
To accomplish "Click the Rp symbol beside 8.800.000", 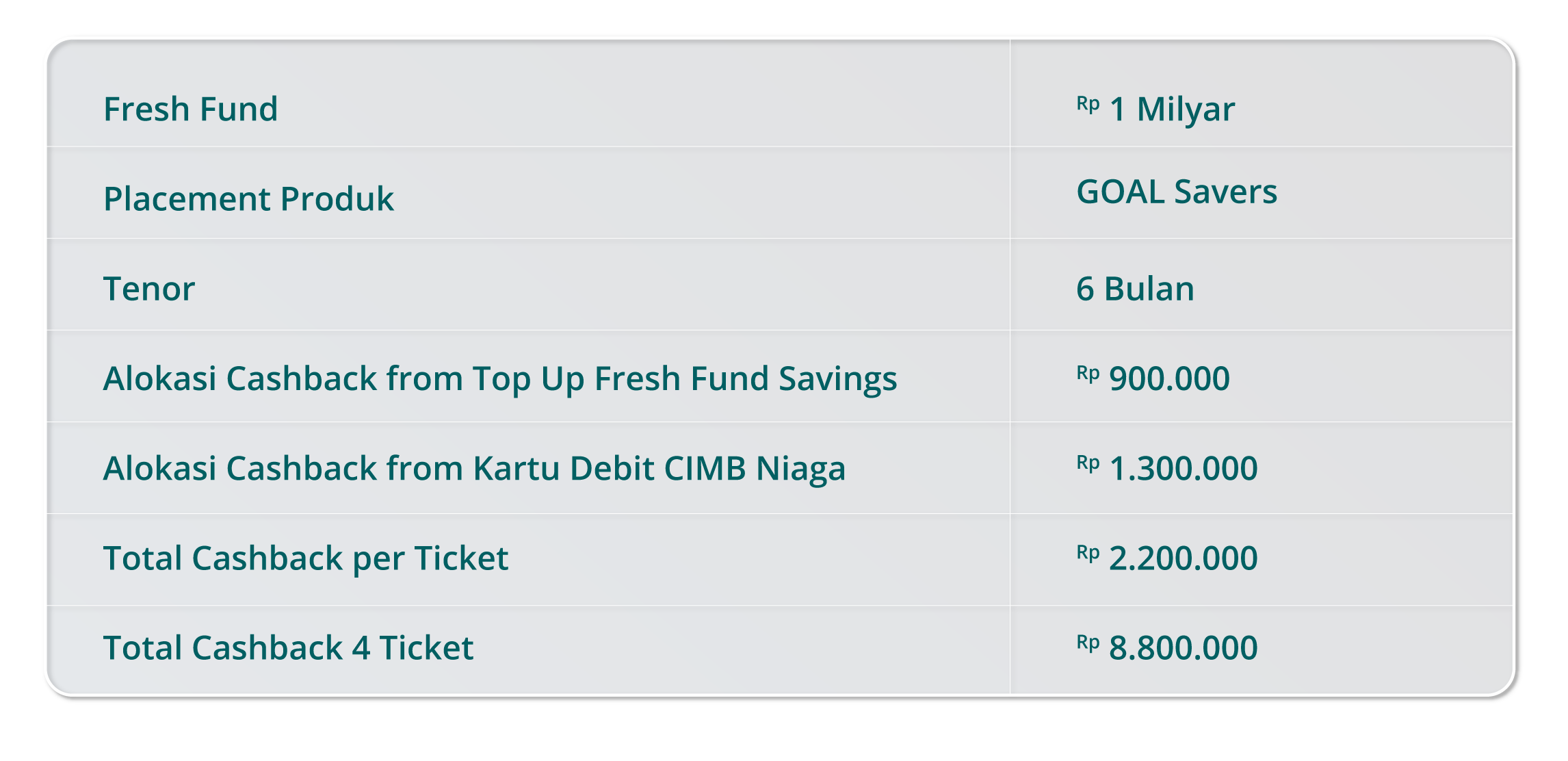I will pos(1088,643).
